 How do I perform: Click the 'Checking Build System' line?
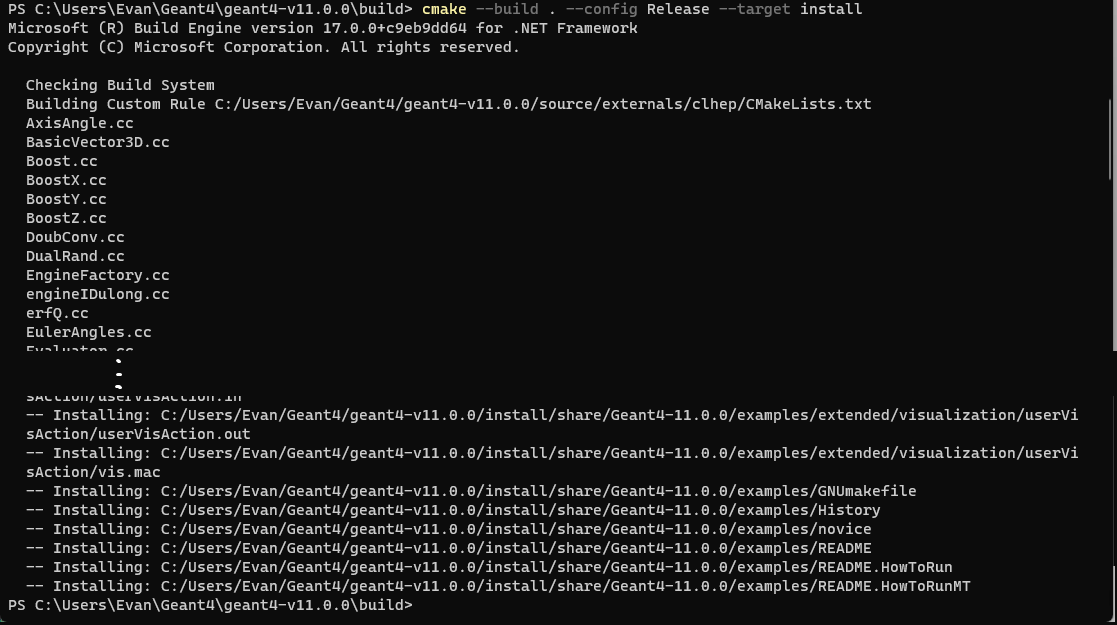pos(120,85)
